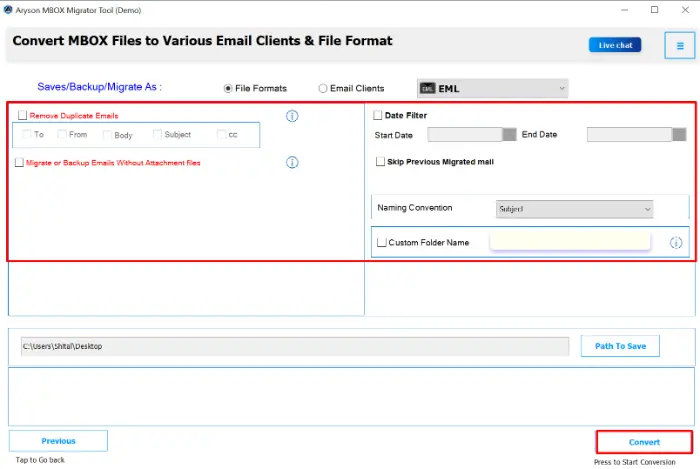Screen dimensions: 700x469
Task: Minimize the Aryson MBOX Migrator window
Action: tap(624, 10)
